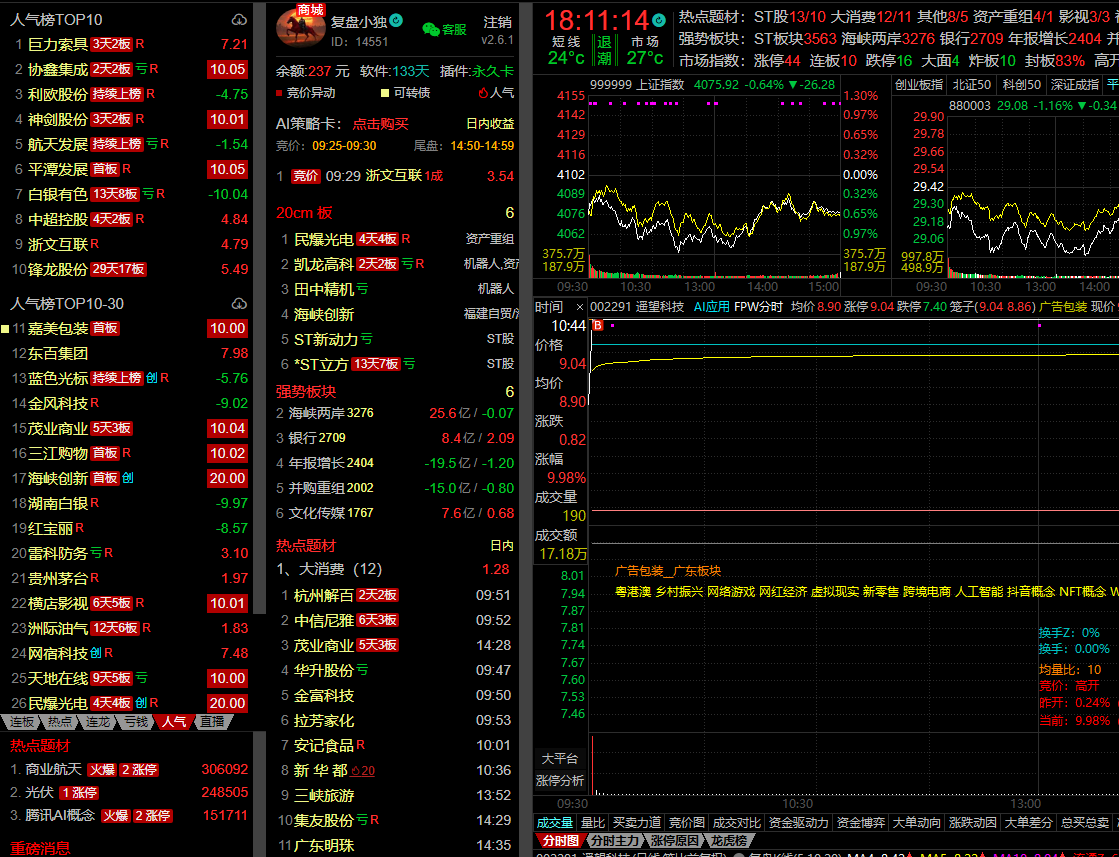
Task: Select the 龙虎榜 bottom tab
Action: point(734,841)
